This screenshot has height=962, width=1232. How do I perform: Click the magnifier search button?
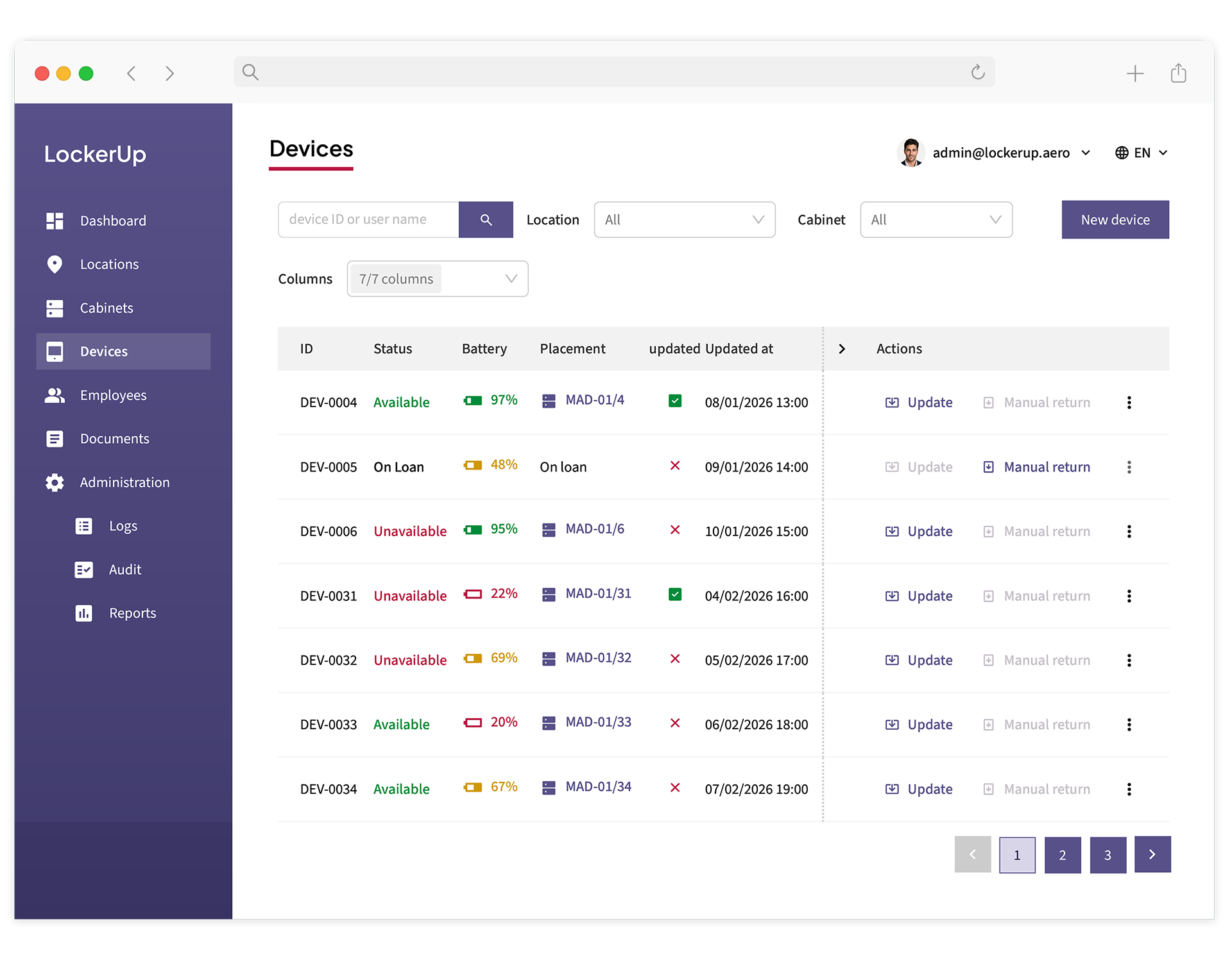pos(486,220)
